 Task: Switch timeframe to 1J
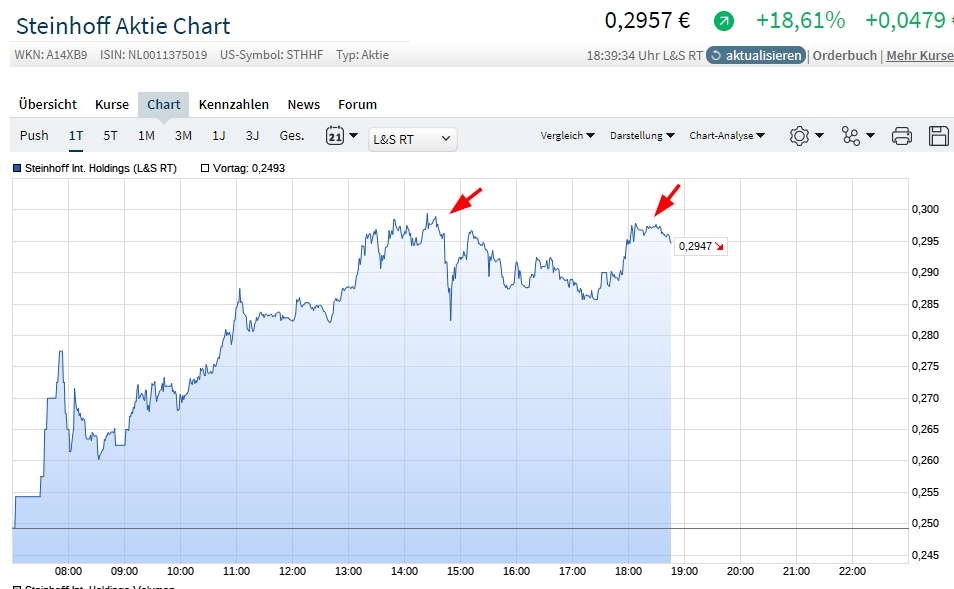click(218, 136)
